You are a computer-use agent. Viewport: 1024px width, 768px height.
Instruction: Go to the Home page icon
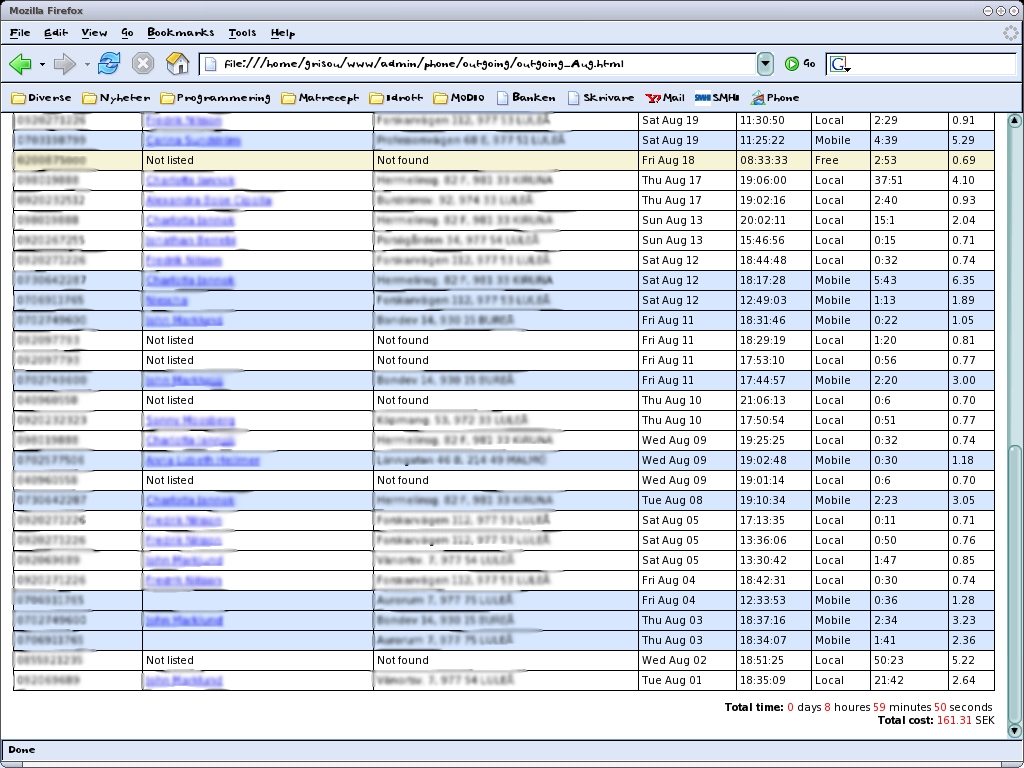tap(177, 64)
